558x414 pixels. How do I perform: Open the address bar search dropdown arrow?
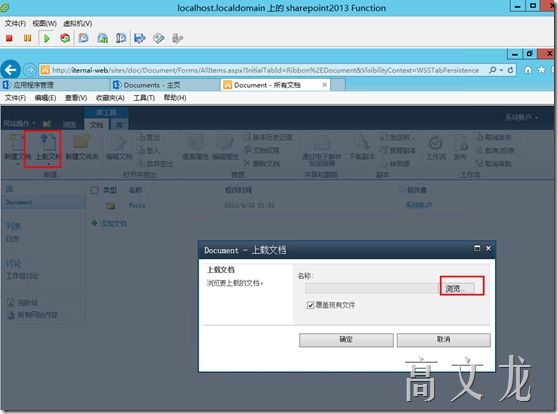pyautogui.click(x=501, y=70)
